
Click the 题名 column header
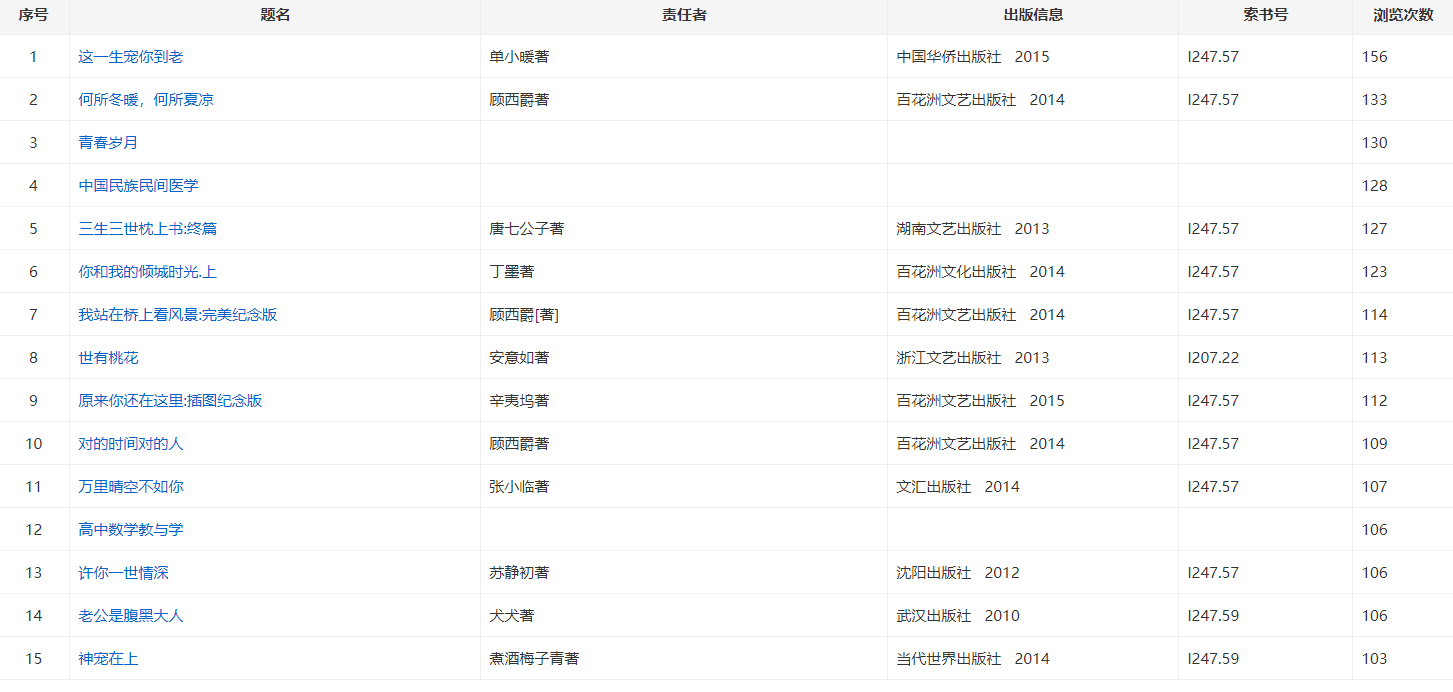pyautogui.click(x=275, y=15)
